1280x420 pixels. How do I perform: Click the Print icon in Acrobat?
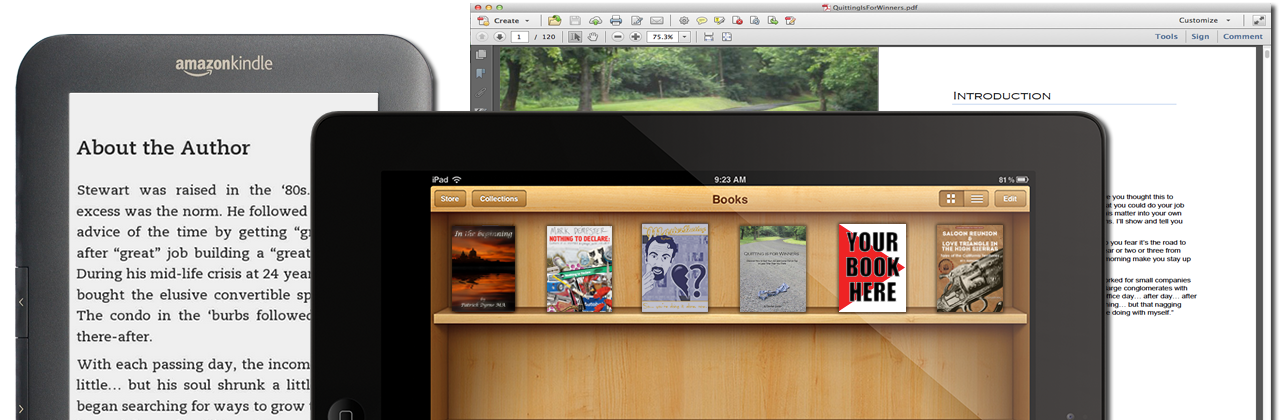click(x=616, y=20)
